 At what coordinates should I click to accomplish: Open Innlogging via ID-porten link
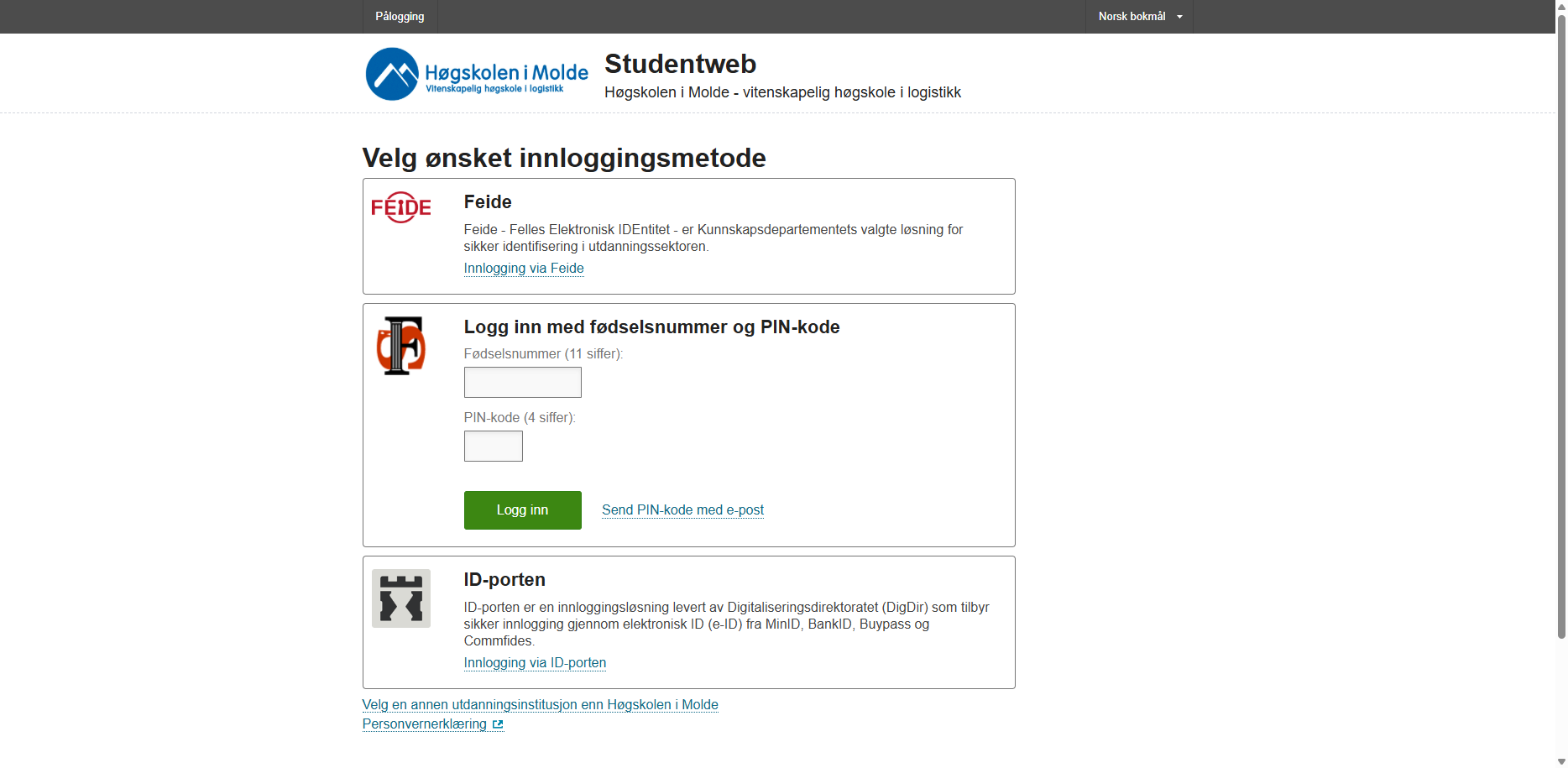click(535, 663)
